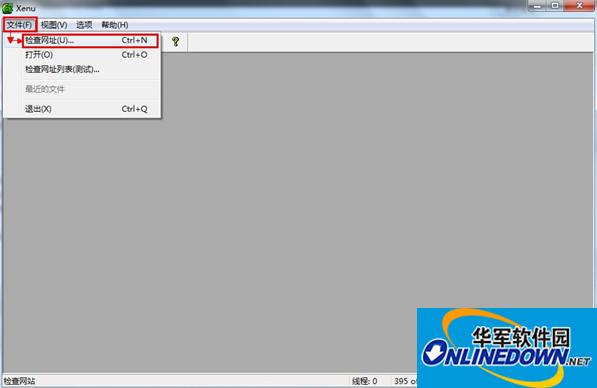Viewport: 597px width, 388px height.
Task: Open the 文件(F) menu
Action: pos(19,25)
